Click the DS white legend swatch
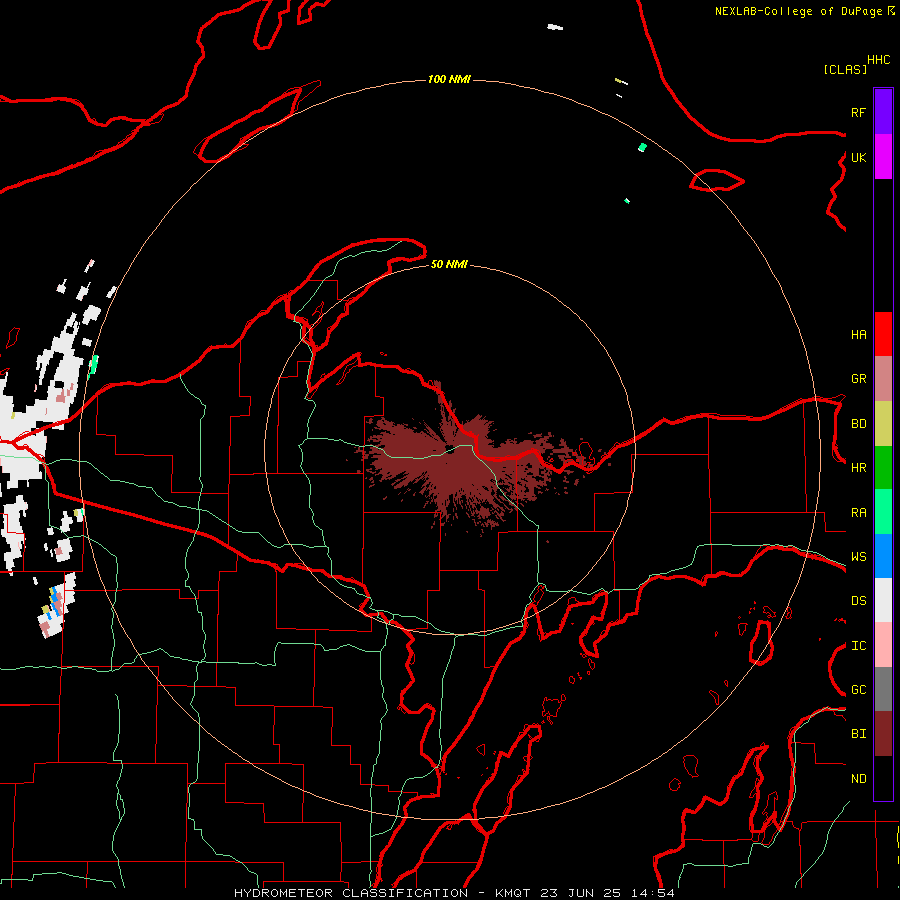Screen dimensions: 900x900 tap(883, 600)
